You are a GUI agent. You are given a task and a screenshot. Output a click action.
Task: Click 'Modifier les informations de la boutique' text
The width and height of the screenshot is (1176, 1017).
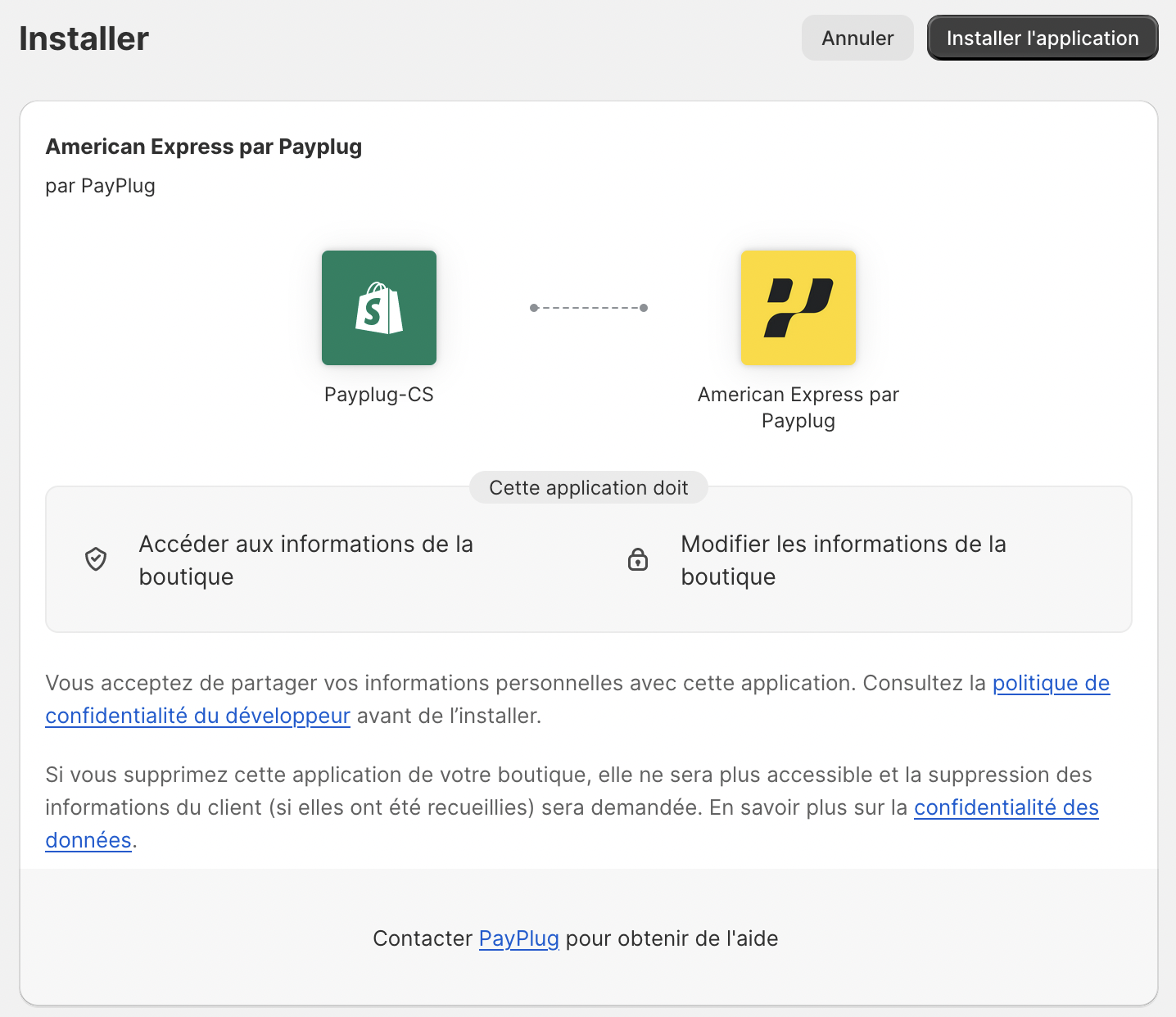tap(844, 560)
